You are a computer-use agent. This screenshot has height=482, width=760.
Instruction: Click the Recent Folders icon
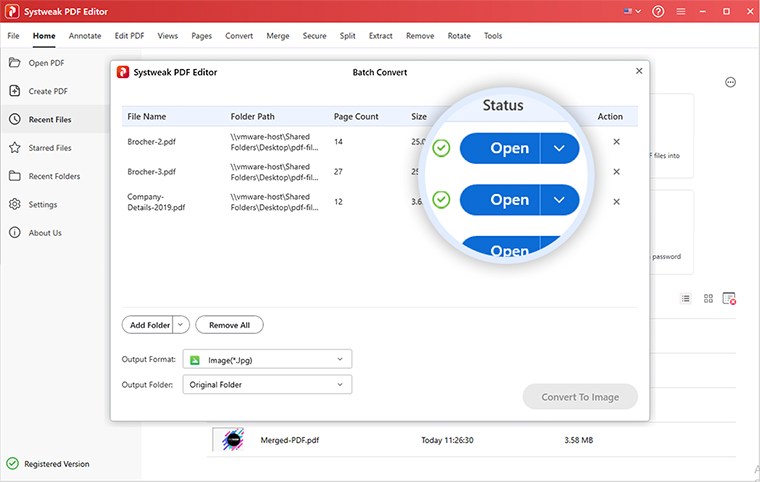[x=15, y=176]
